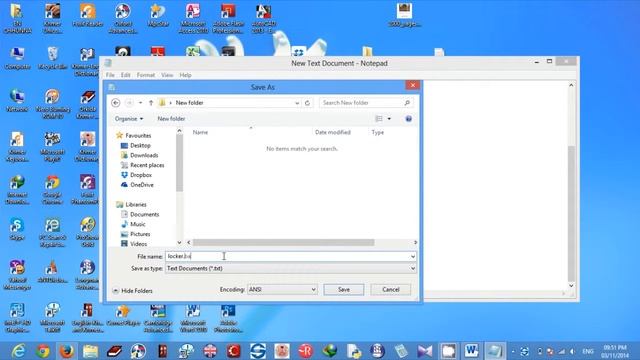The image size is (640, 360).
Task: Open Firefox from the taskbar
Action: tap(67, 351)
